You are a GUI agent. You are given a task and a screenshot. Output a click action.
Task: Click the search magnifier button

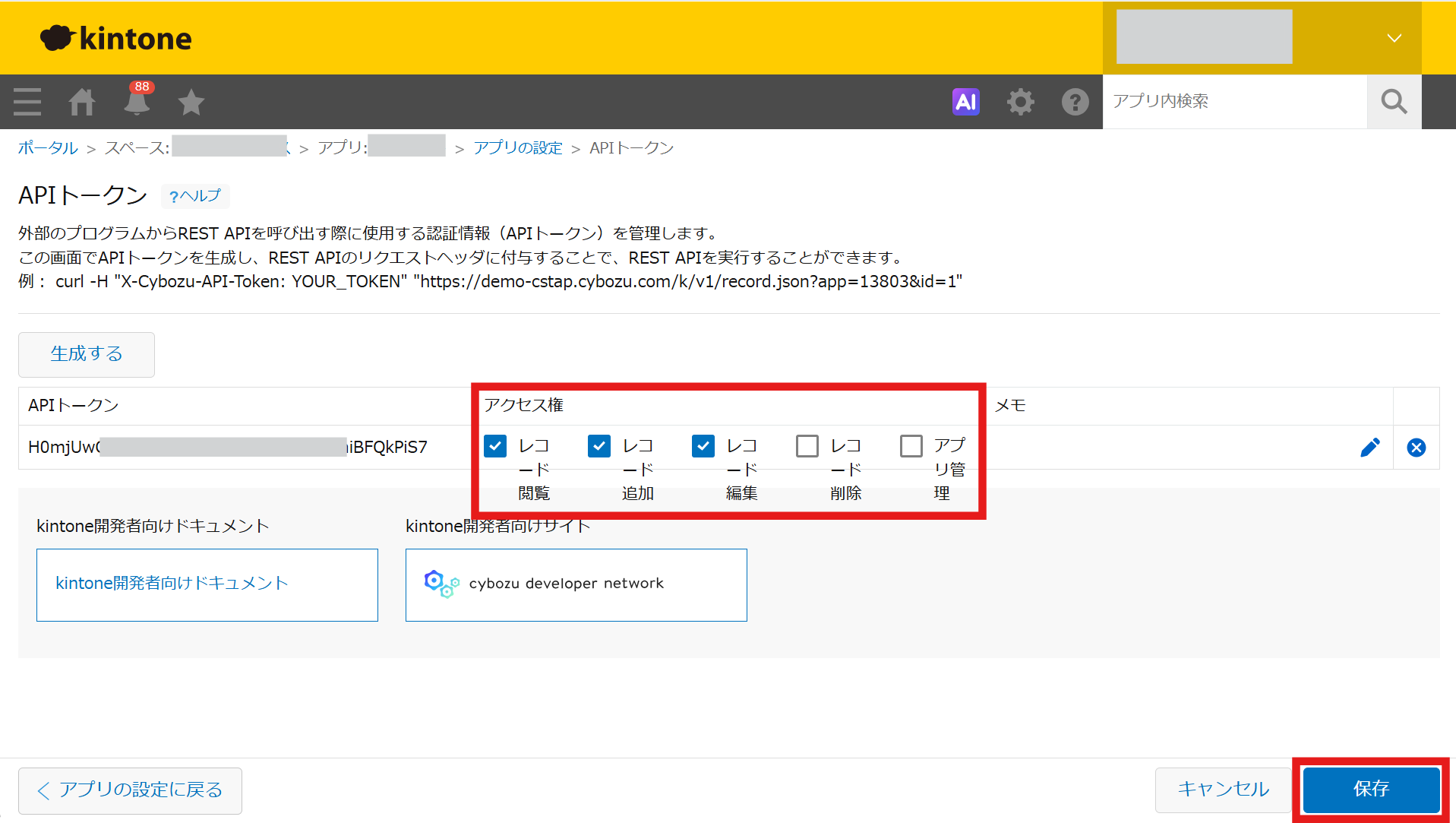point(1394,102)
